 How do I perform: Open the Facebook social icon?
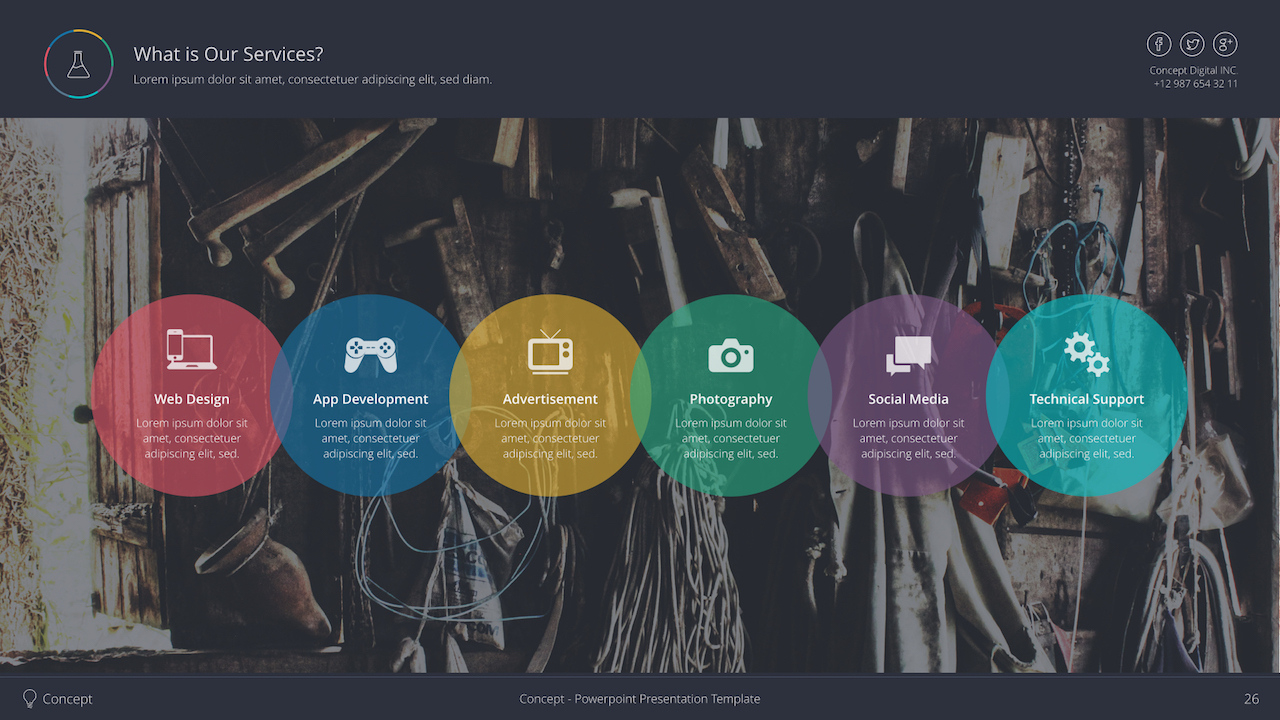1159,44
